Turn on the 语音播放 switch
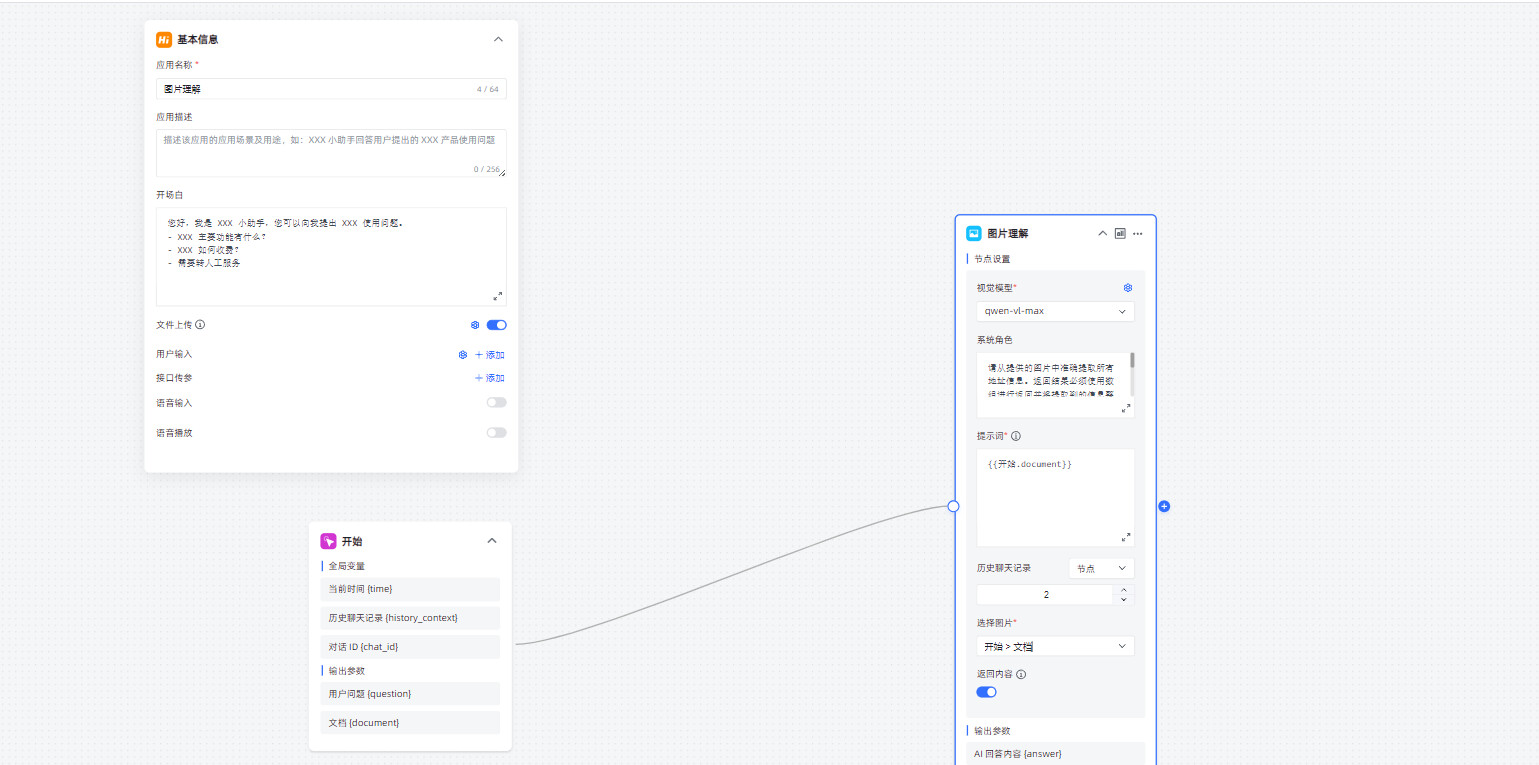The image size is (1539, 765). pyautogui.click(x=496, y=433)
